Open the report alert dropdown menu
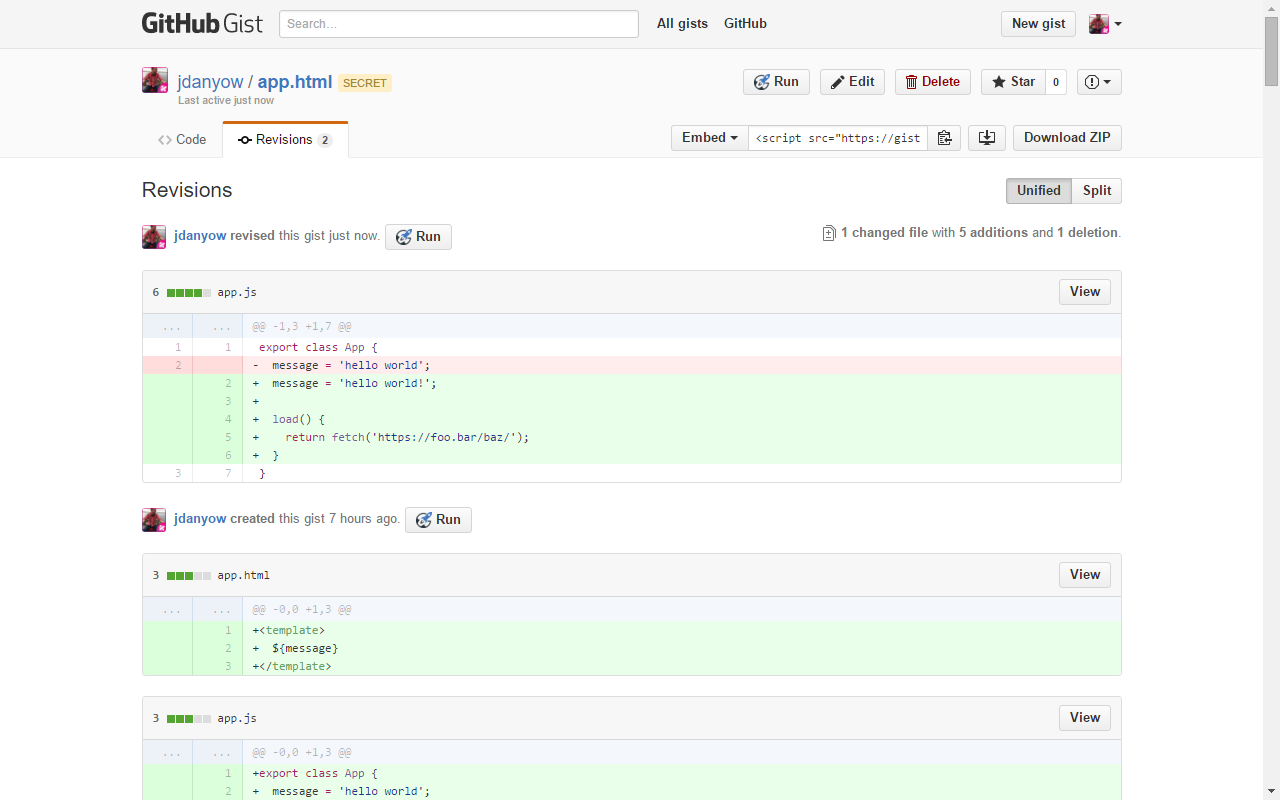Viewport: 1280px width, 800px height. 1098,82
